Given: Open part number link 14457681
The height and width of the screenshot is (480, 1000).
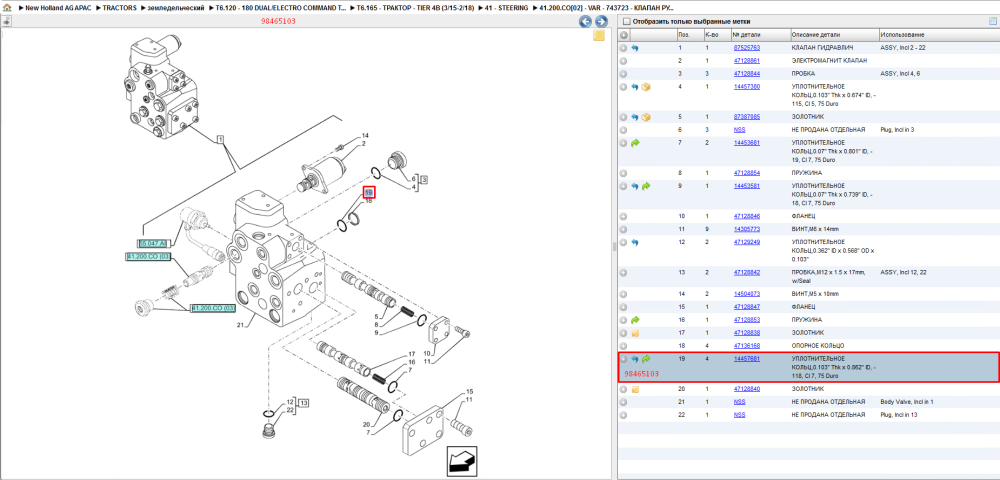Looking at the screenshot, I should (747, 359).
